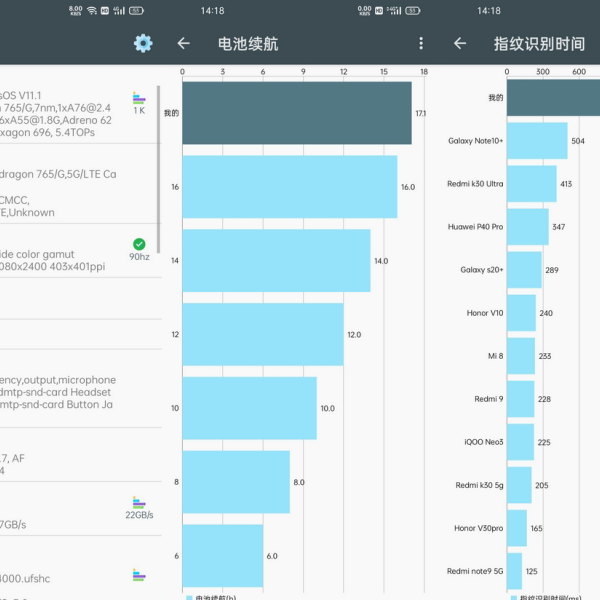Select the Huawei P40 Pro fingerprint bar

click(x=528, y=227)
